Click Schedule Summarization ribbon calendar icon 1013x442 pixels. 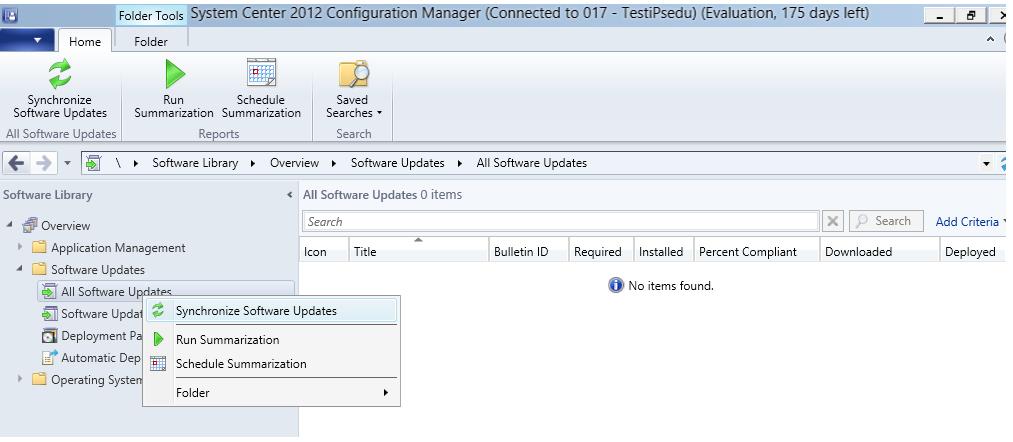pos(261,72)
